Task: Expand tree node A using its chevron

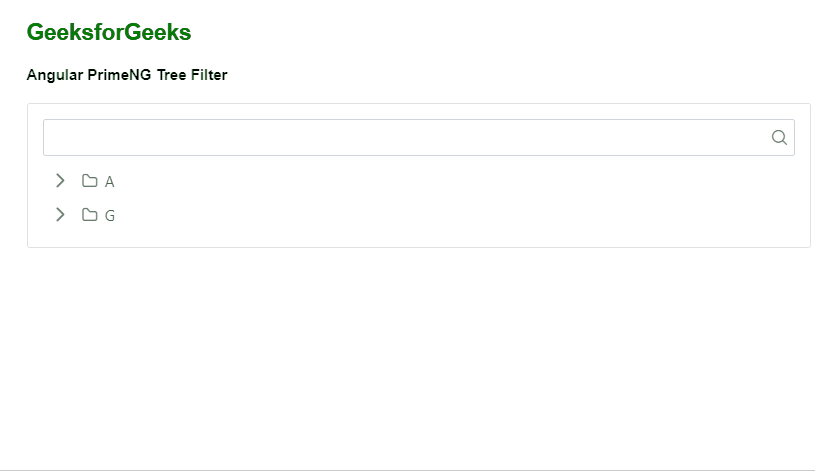Action: coord(60,180)
